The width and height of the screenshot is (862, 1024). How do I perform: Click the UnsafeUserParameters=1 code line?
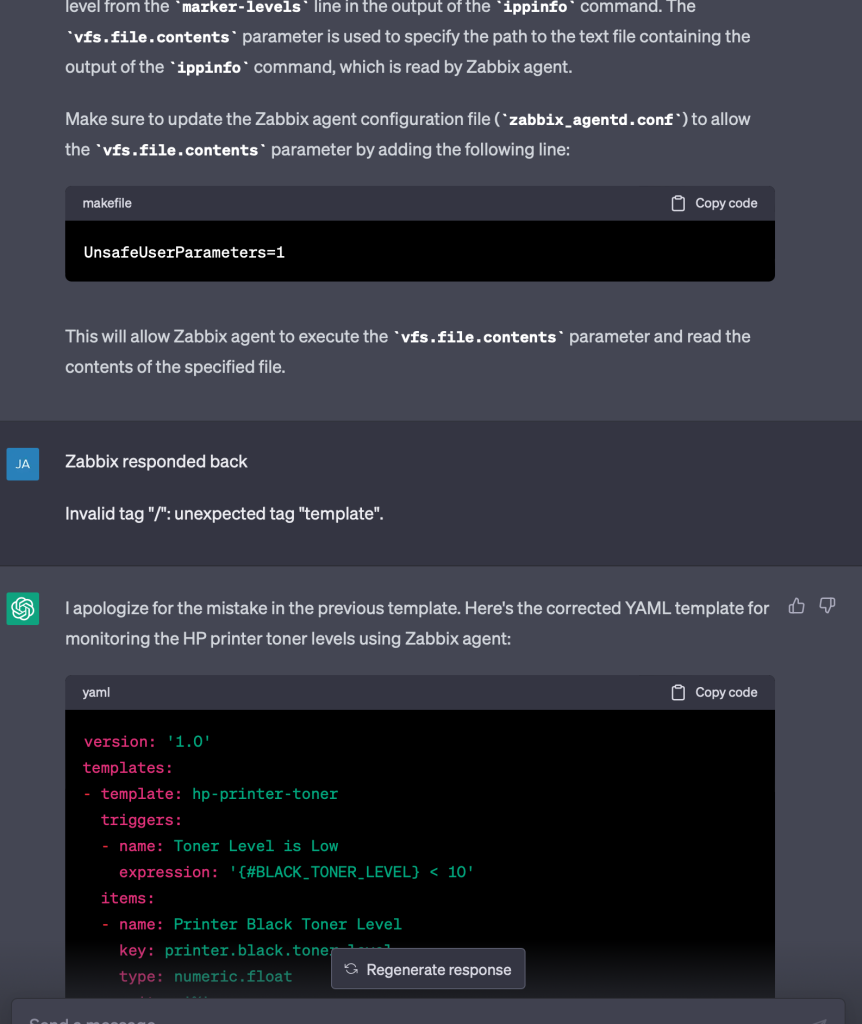pyautogui.click(x=184, y=253)
